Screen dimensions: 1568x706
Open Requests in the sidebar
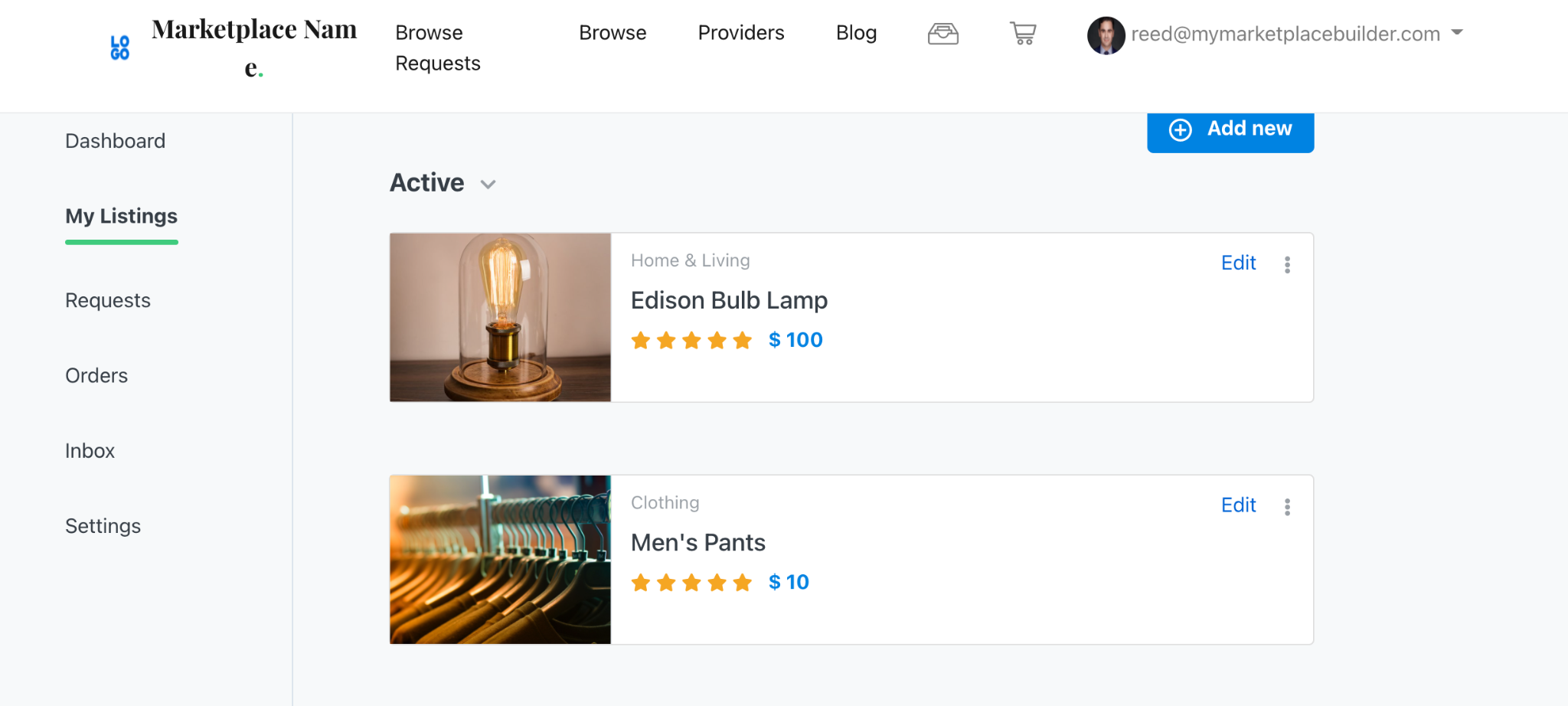tap(108, 300)
